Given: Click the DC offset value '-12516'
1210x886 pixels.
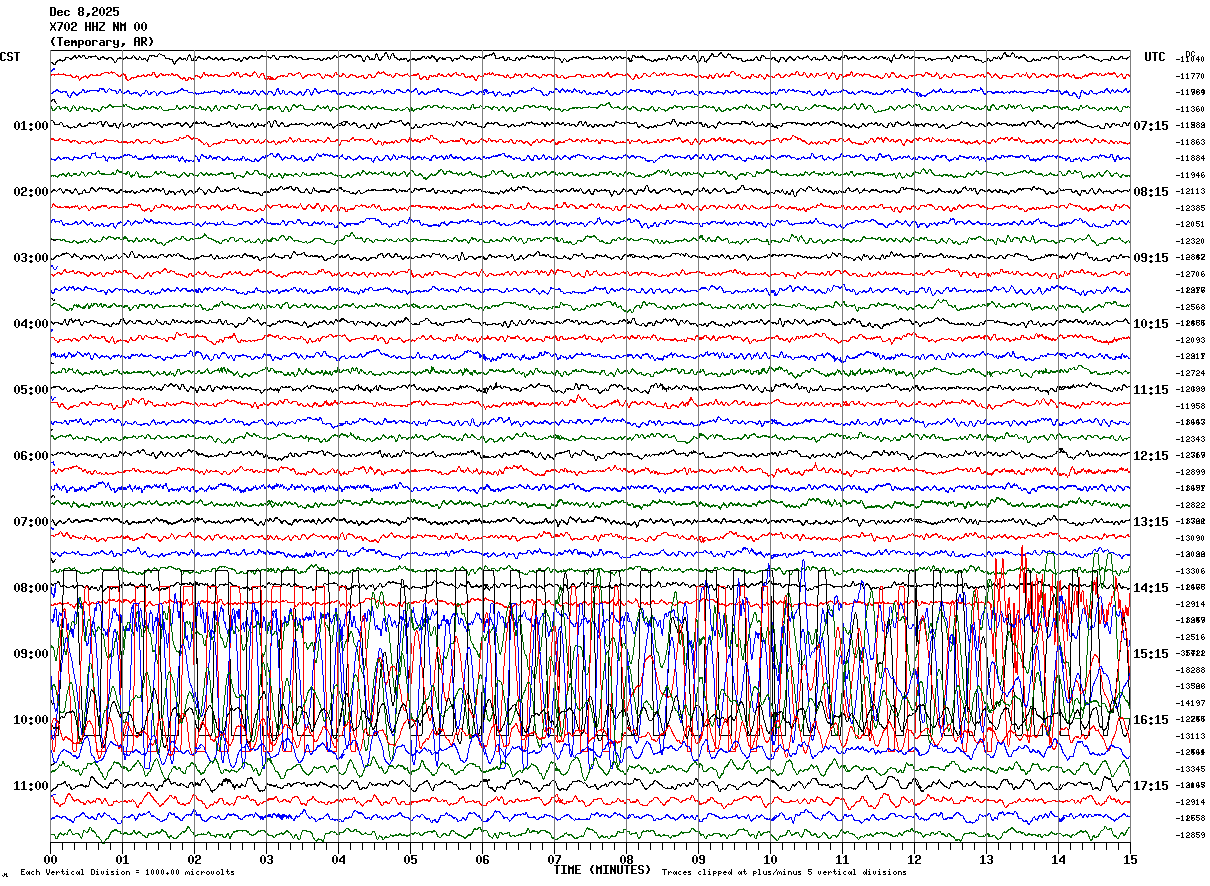Looking at the screenshot, I should point(1190,638).
